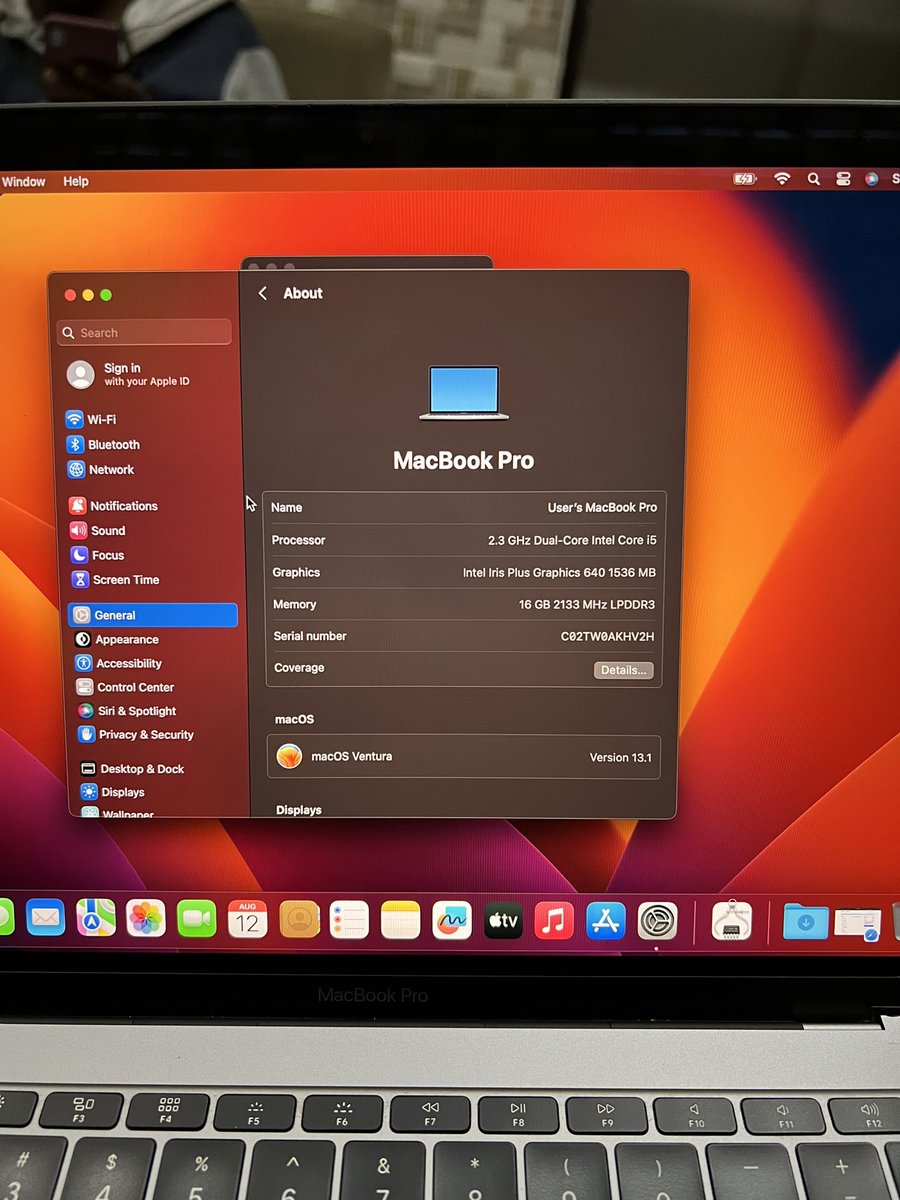The image size is (900, 1200).
Task: Click the MacBook Pro image in About
Action: [x=464, y=392]
